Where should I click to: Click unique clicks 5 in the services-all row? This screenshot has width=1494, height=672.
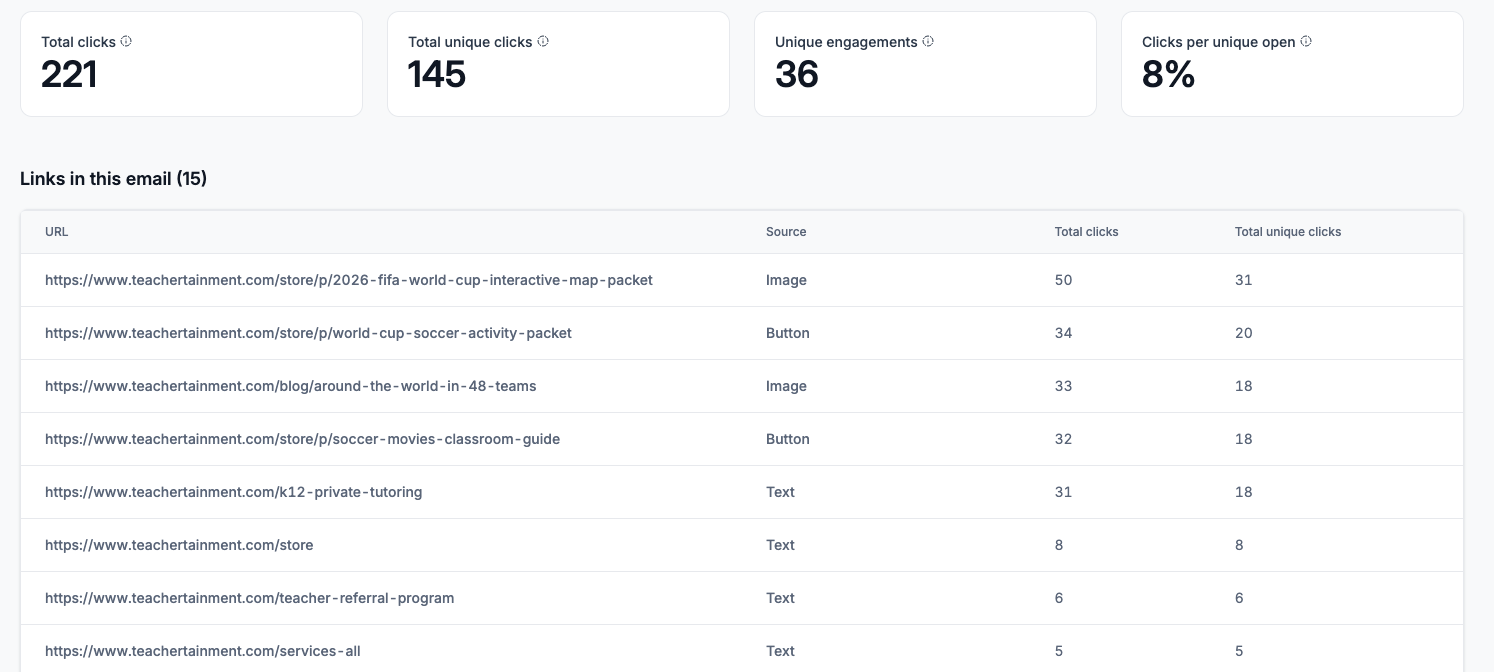click(x=1239, y=651)
